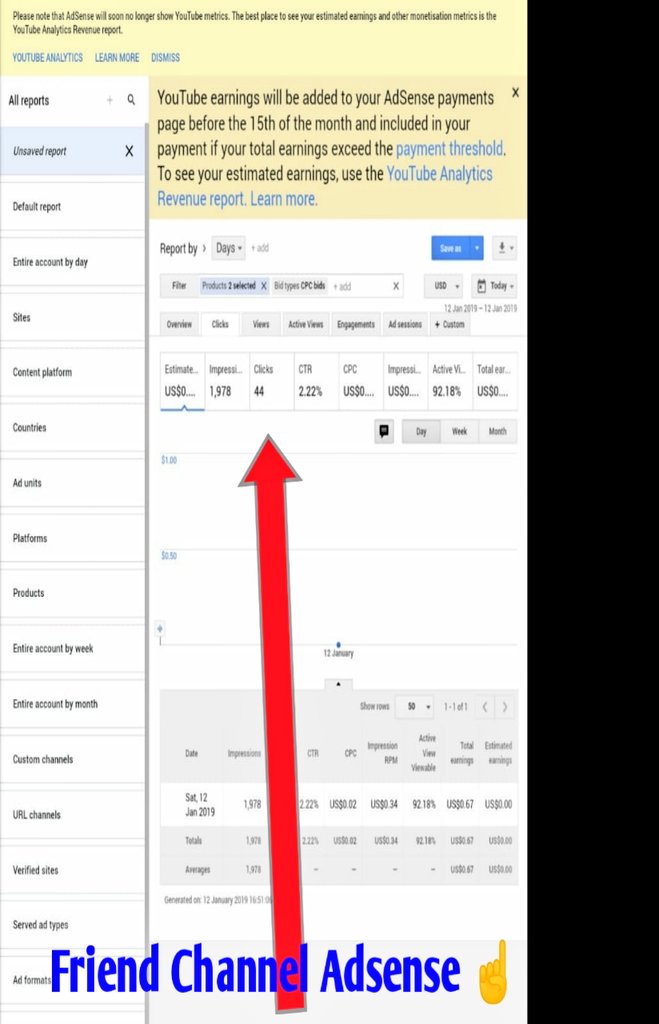Open the YOUTUBE ANALYTICS link in top banner

(x=48, y=57)
